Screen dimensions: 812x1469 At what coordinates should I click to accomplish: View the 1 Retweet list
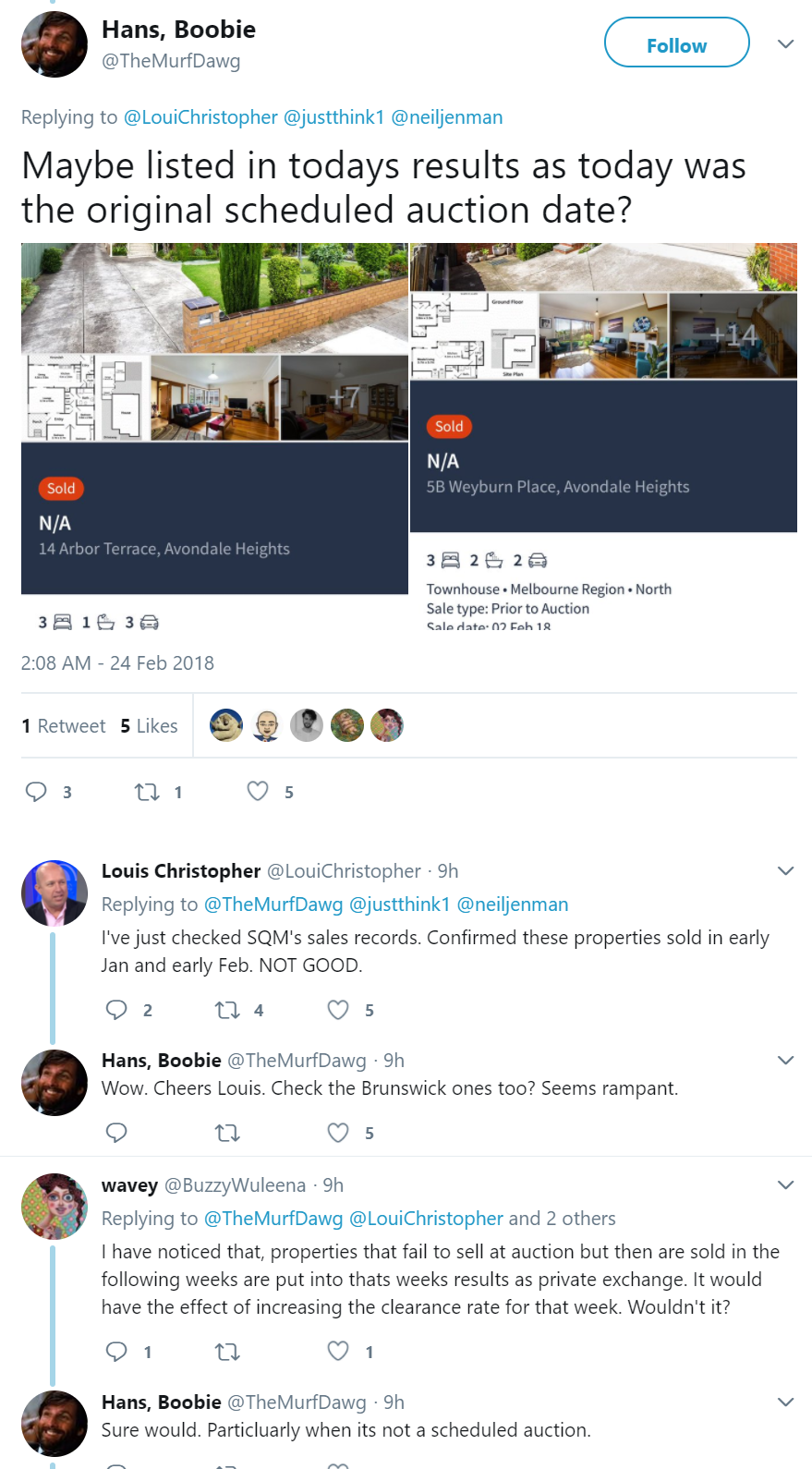point(64,726)
